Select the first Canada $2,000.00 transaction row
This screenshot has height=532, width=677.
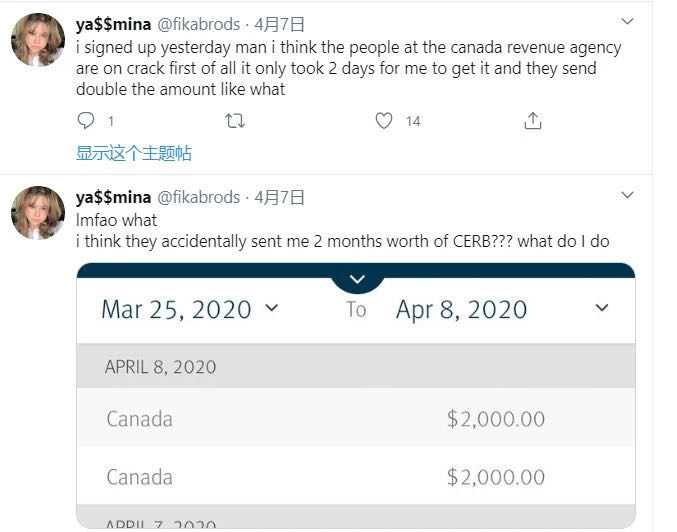coord(355,418)
